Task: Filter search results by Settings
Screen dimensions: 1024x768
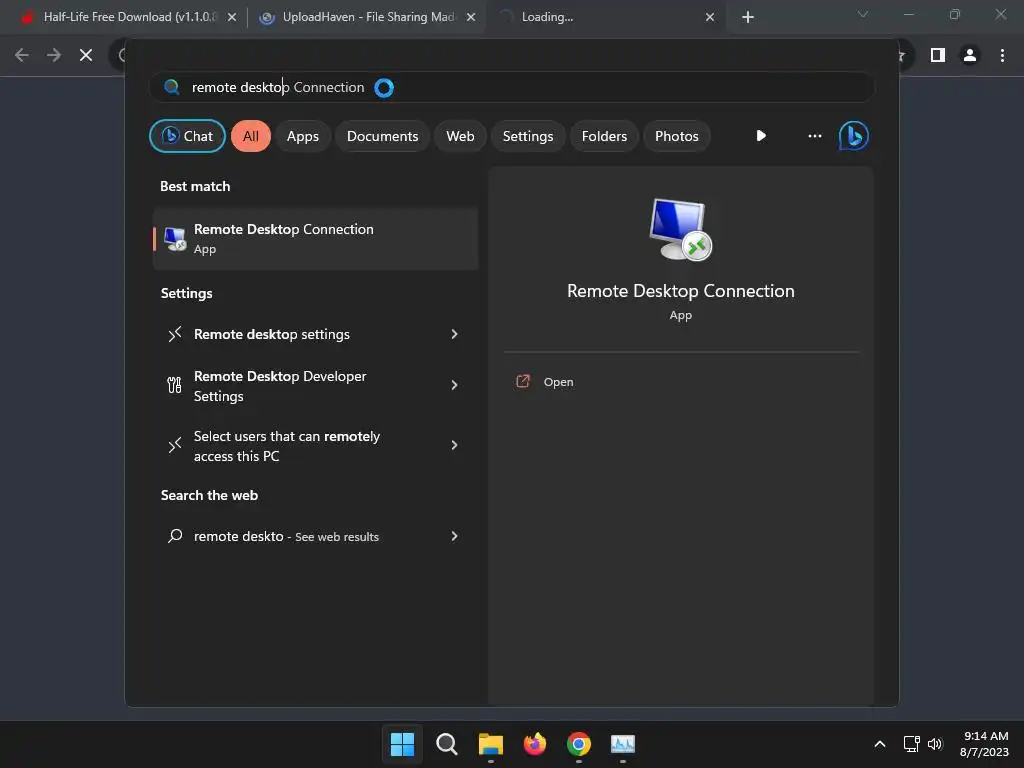Action: pos(528,136)
